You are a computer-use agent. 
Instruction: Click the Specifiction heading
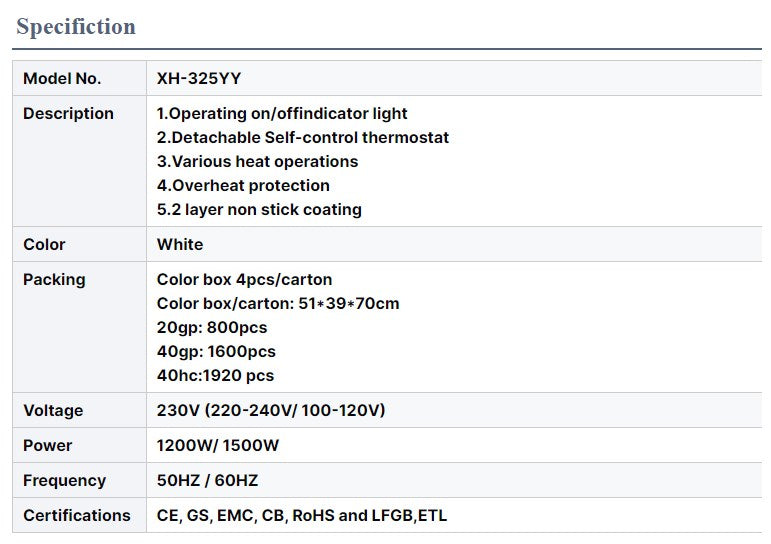coord(76,27)
